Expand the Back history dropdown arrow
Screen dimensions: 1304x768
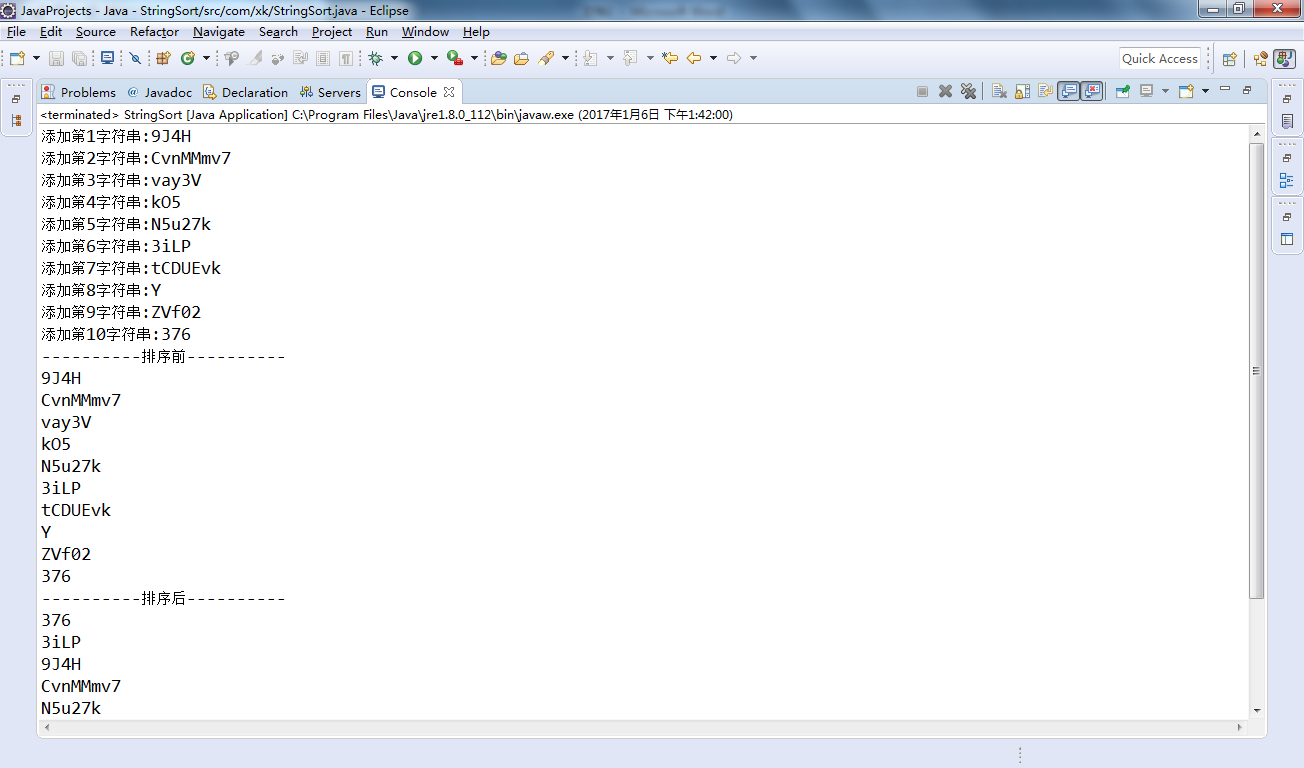coord(713,58)
